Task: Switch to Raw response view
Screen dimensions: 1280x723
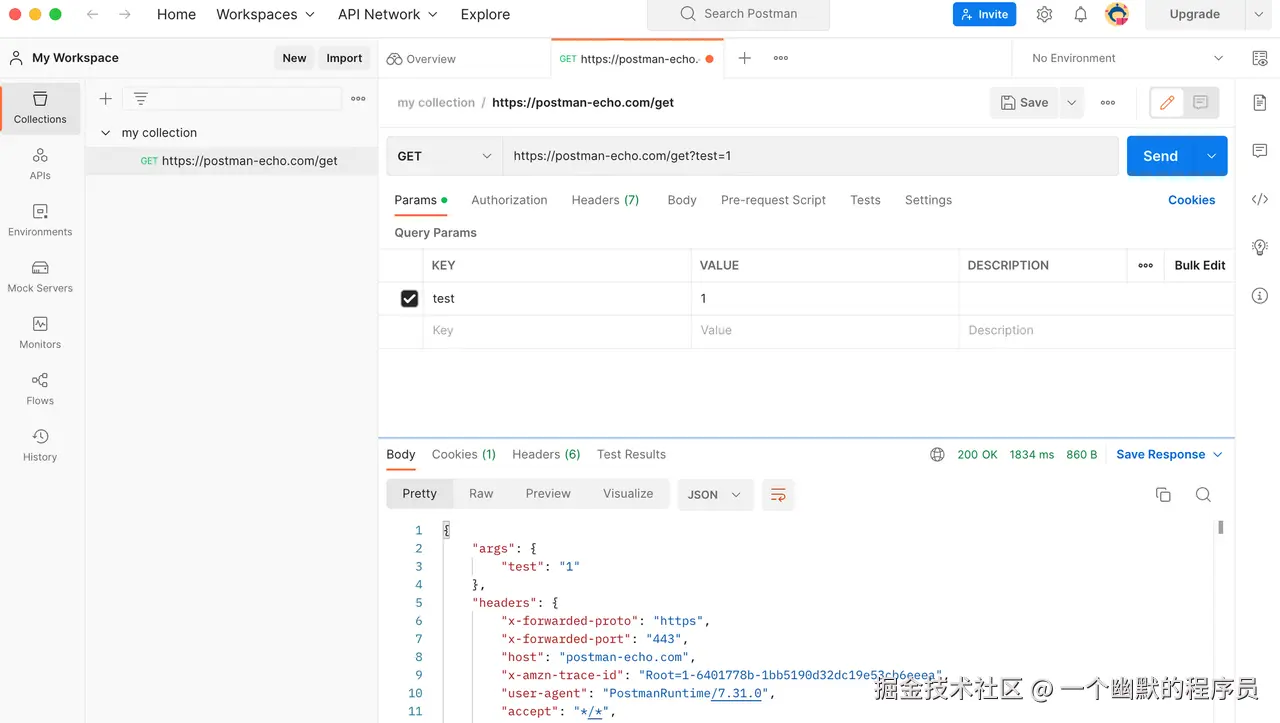Action: (481, 494)
